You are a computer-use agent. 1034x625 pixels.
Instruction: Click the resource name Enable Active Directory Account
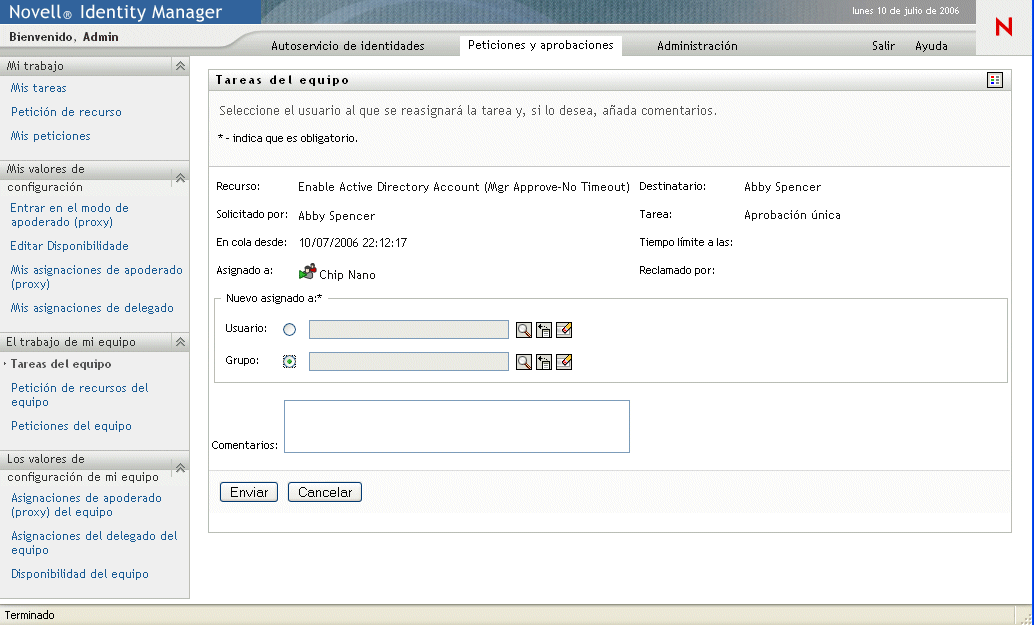point(464,187)
